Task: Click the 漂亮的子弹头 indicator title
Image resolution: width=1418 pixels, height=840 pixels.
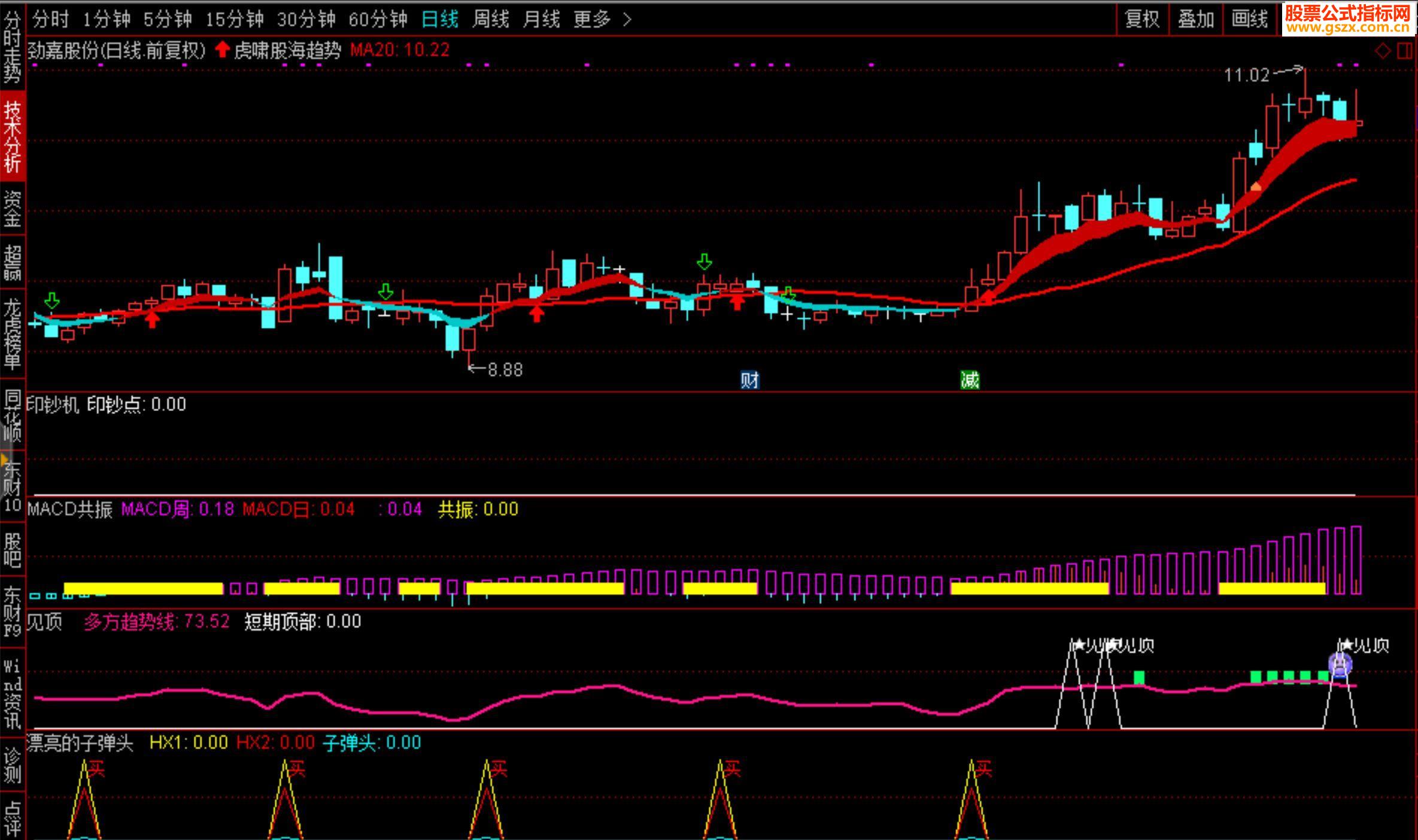Action: tap(80, 743)
